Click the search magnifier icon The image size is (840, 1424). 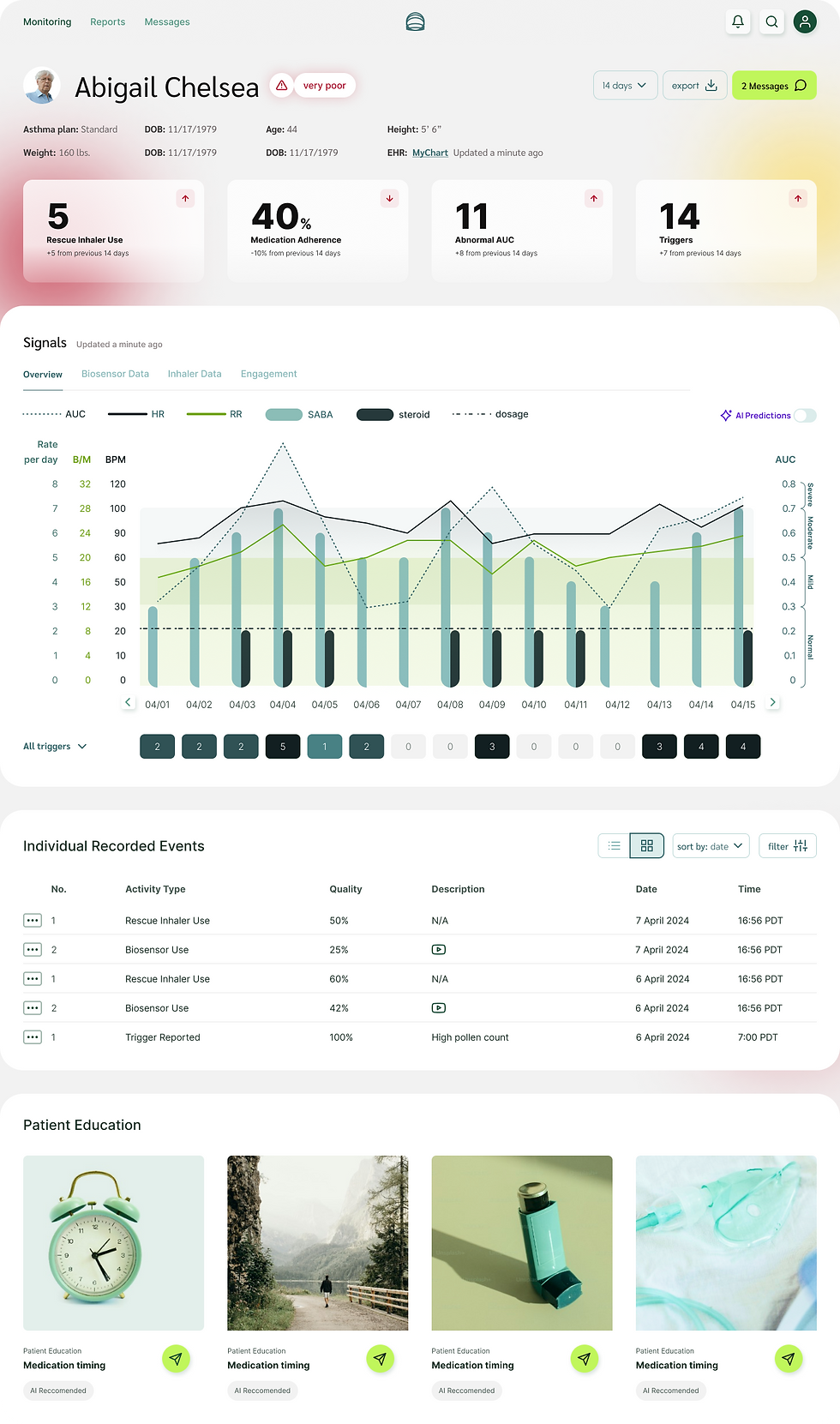[x=771, y=21]
